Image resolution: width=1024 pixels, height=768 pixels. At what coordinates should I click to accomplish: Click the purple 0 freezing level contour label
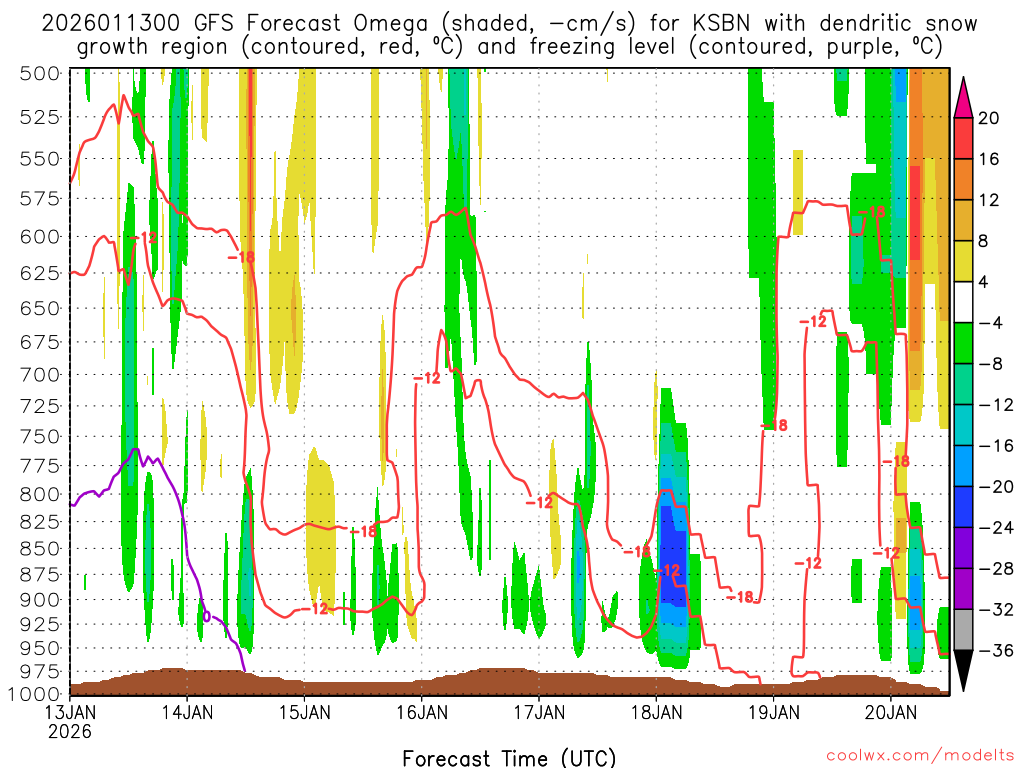coord(207,616)
